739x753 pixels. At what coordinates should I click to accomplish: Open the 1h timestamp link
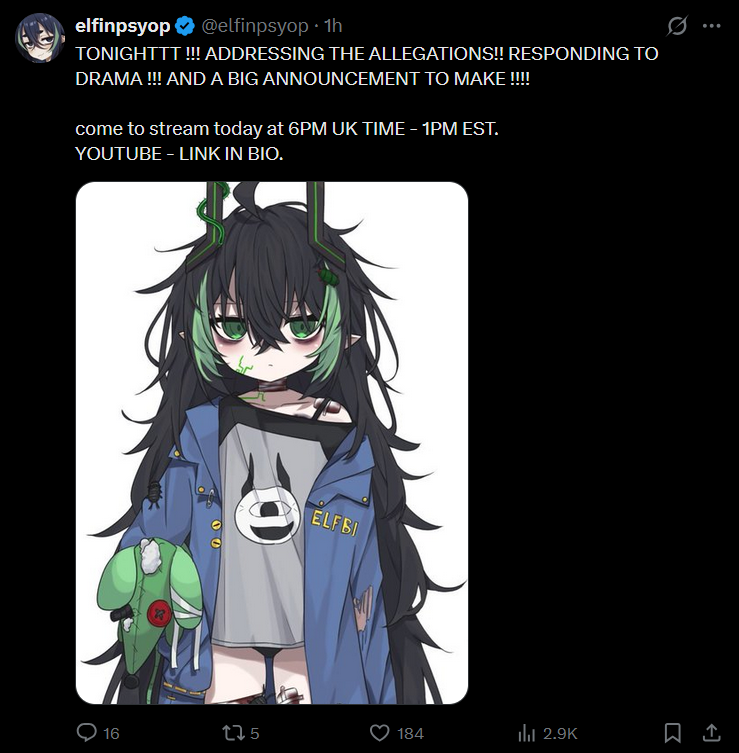(333, 26)
